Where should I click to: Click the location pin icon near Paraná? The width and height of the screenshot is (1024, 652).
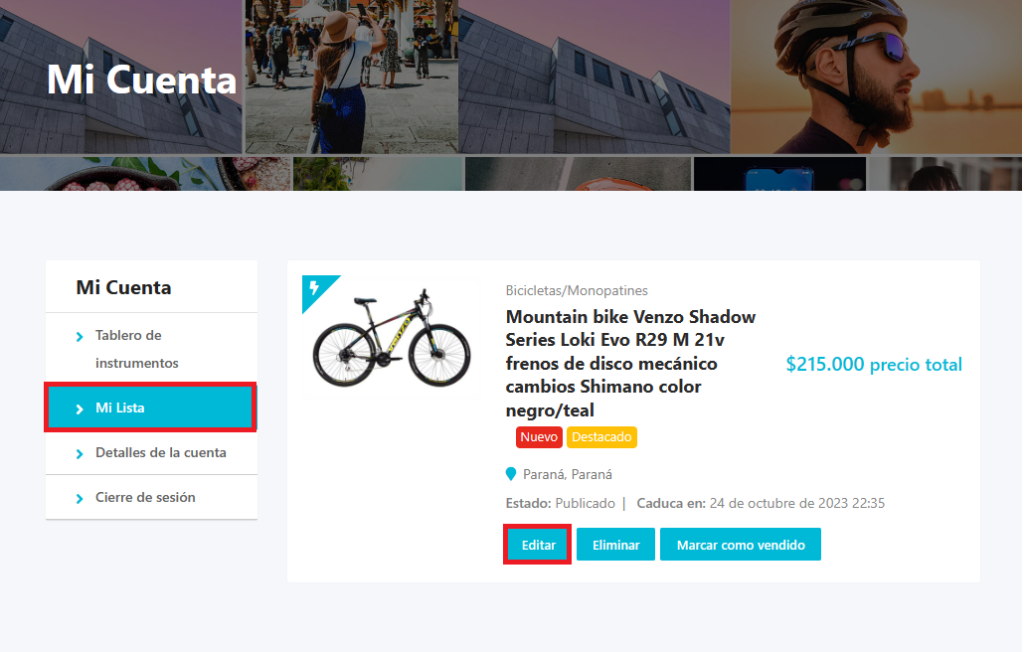(511, 474)
